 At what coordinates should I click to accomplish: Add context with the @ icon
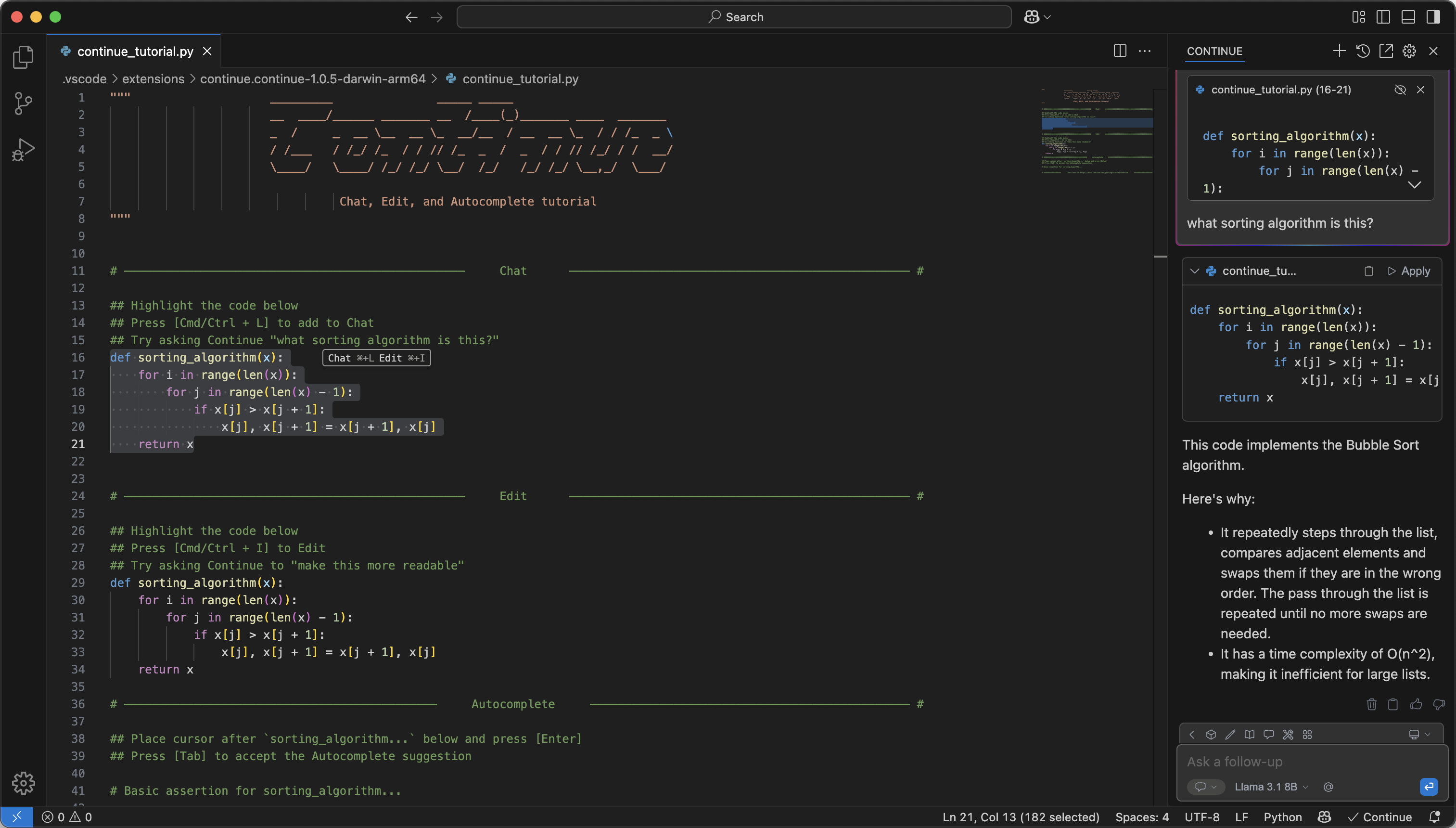(x=1328, y=787)
